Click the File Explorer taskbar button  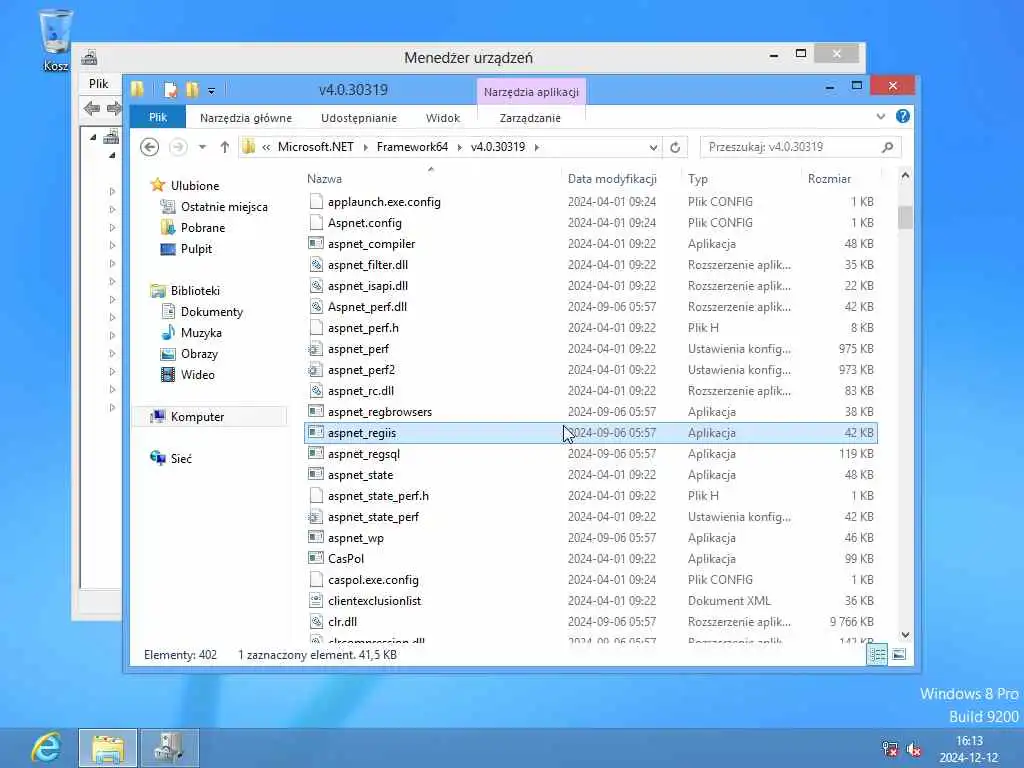click(108, 748)
